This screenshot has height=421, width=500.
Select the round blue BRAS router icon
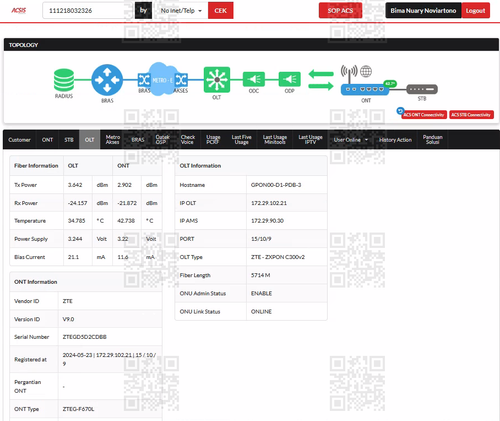coord(107,80)
